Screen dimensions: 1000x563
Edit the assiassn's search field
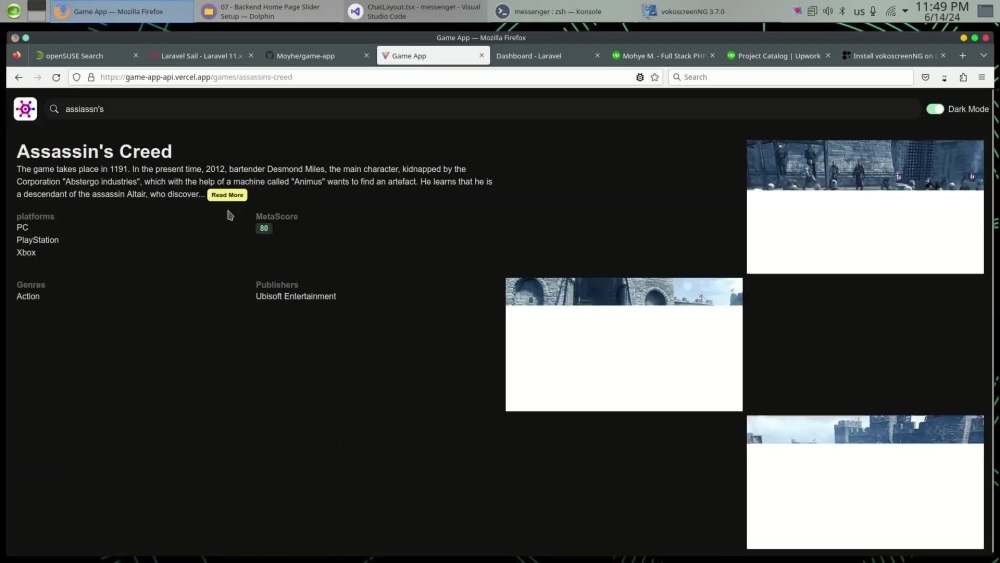click(485, 109)
